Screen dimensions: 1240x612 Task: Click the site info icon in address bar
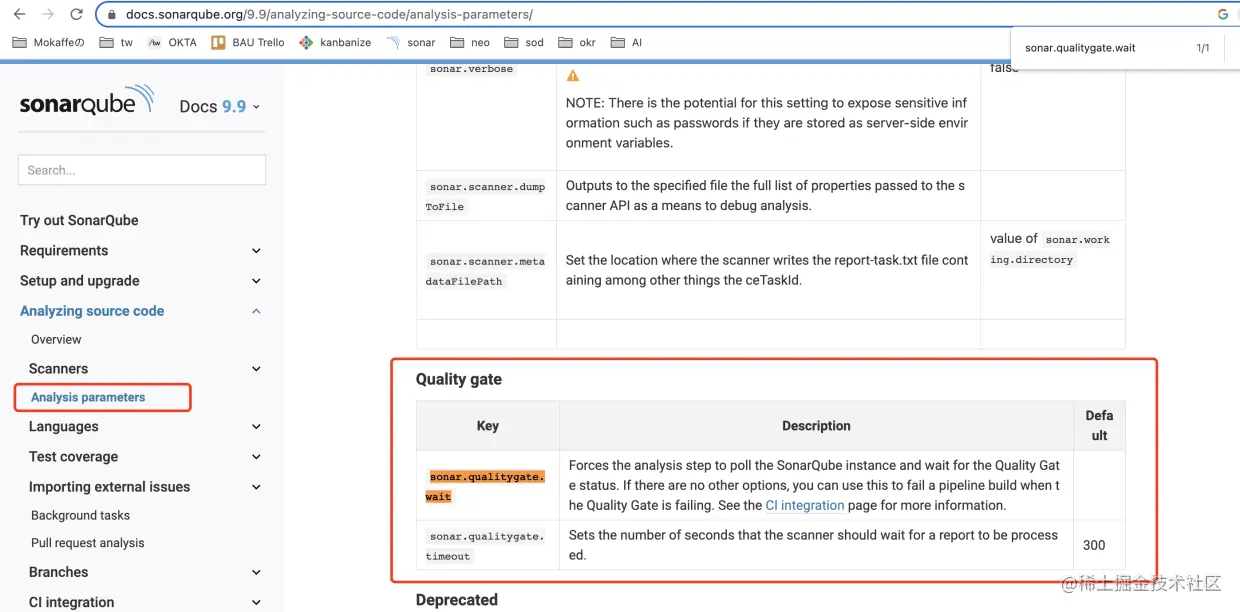pos(113,15)
